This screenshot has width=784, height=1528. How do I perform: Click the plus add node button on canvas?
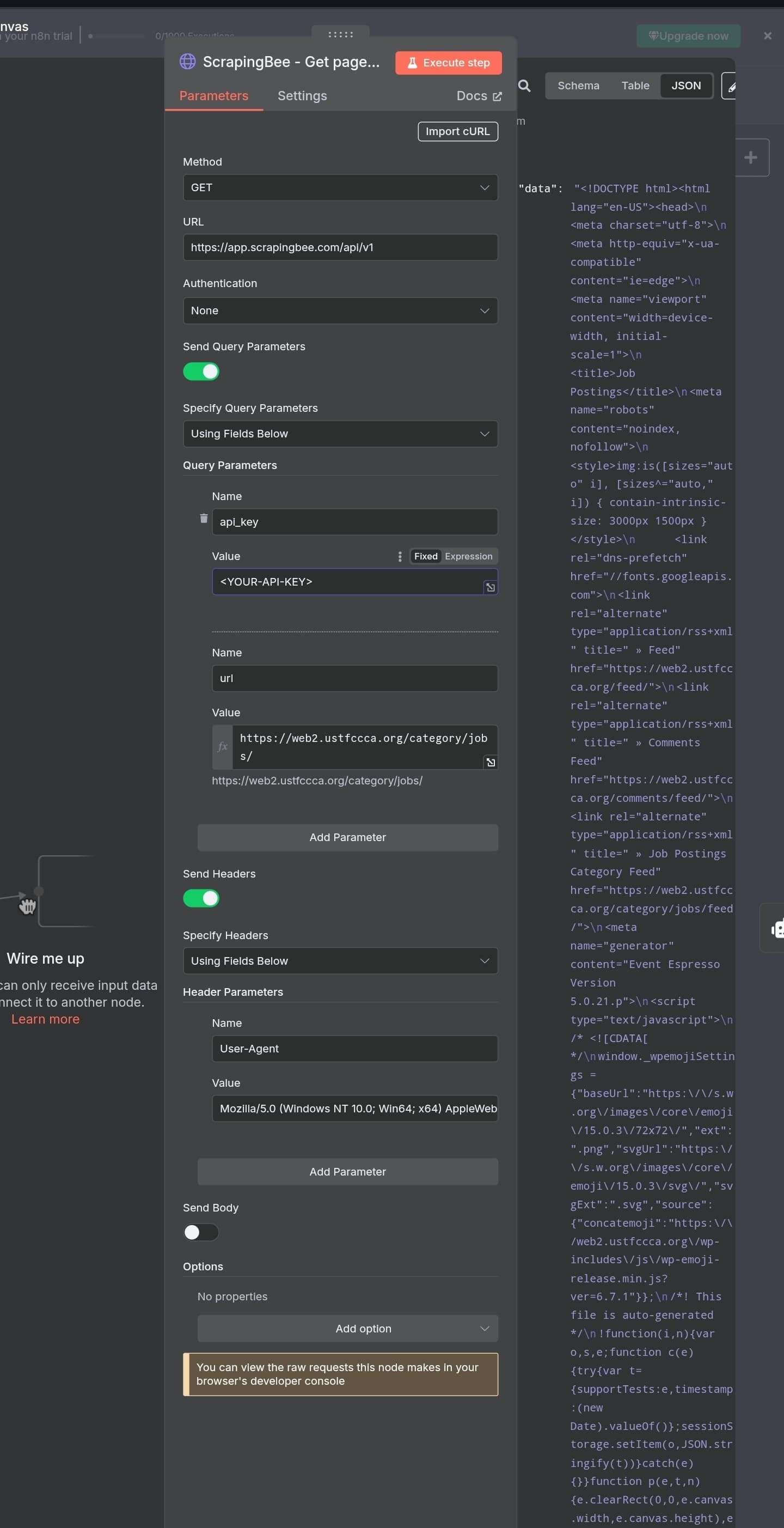click(751, 157)
